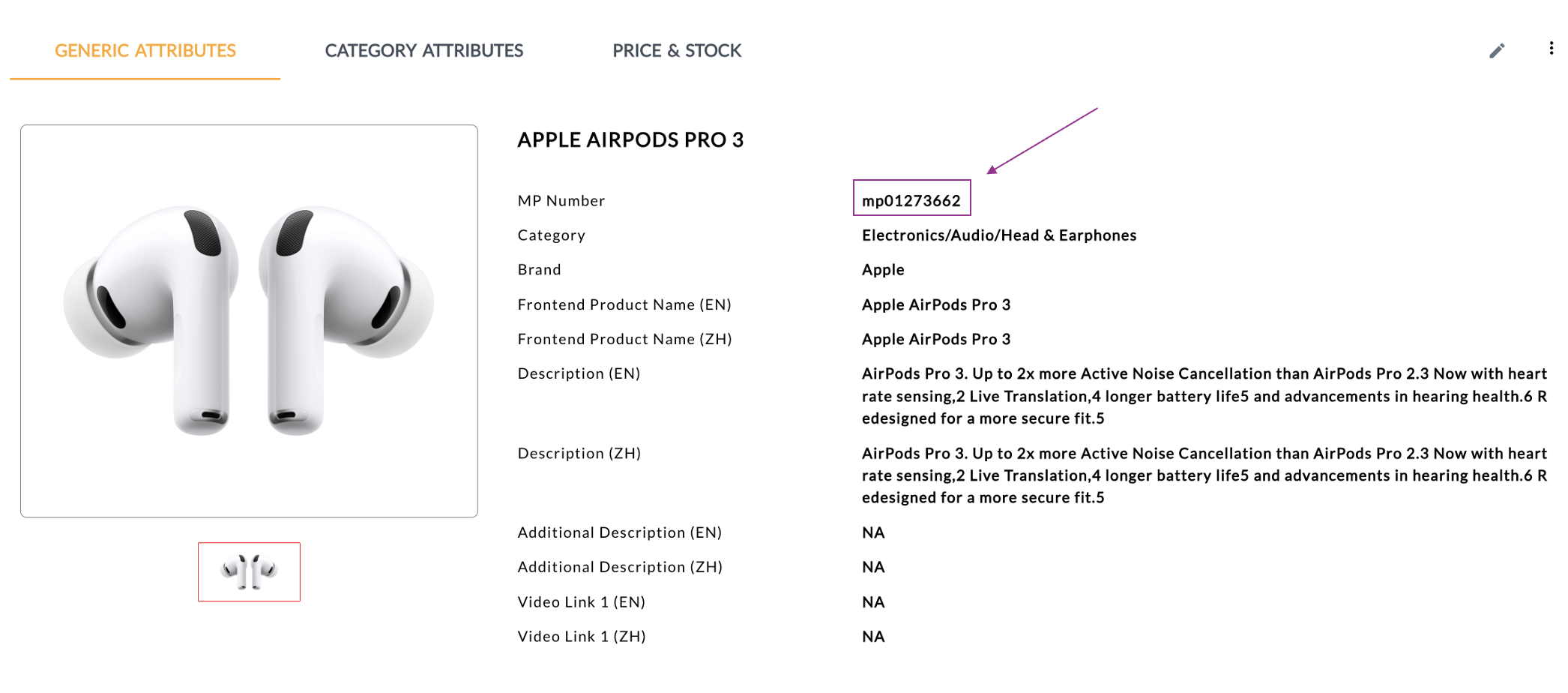
Task: Switch to the Category Attributes tab
Action: pos(423,51)
